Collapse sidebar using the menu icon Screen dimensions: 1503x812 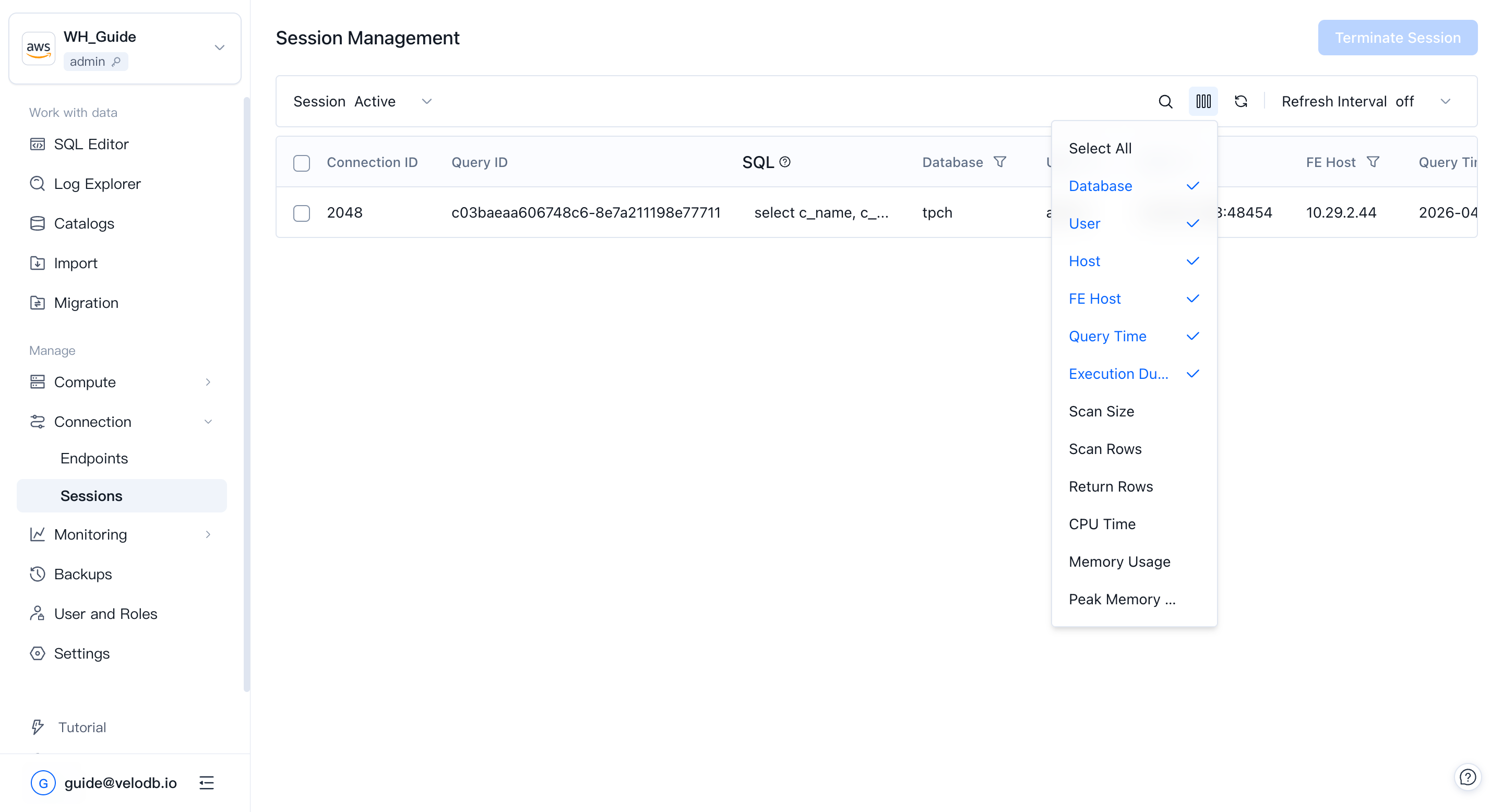pos(207,783)
